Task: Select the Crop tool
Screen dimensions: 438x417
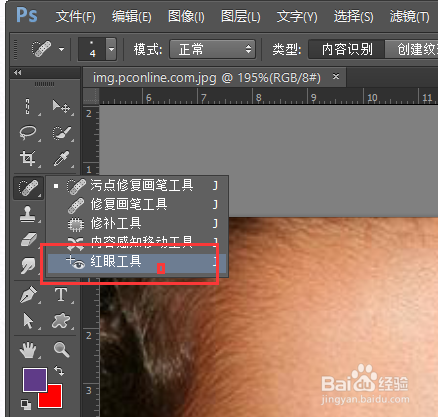Action: [x=28, y=158]
